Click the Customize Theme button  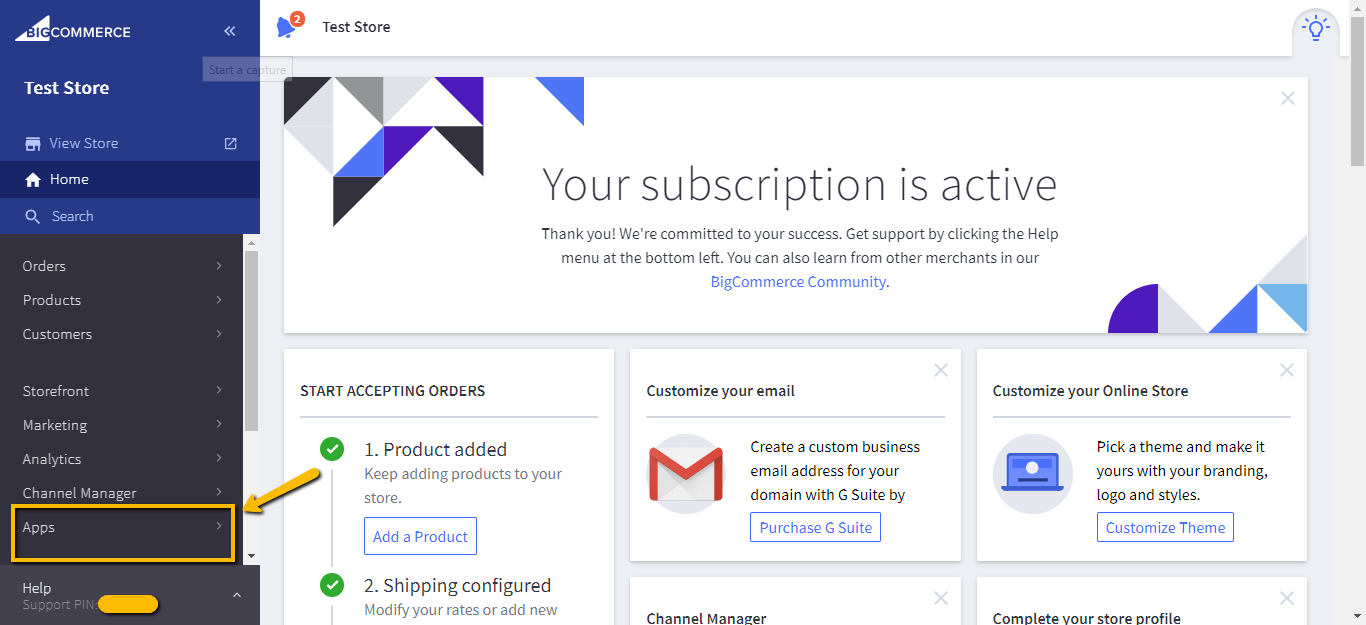pos(1165,527)
